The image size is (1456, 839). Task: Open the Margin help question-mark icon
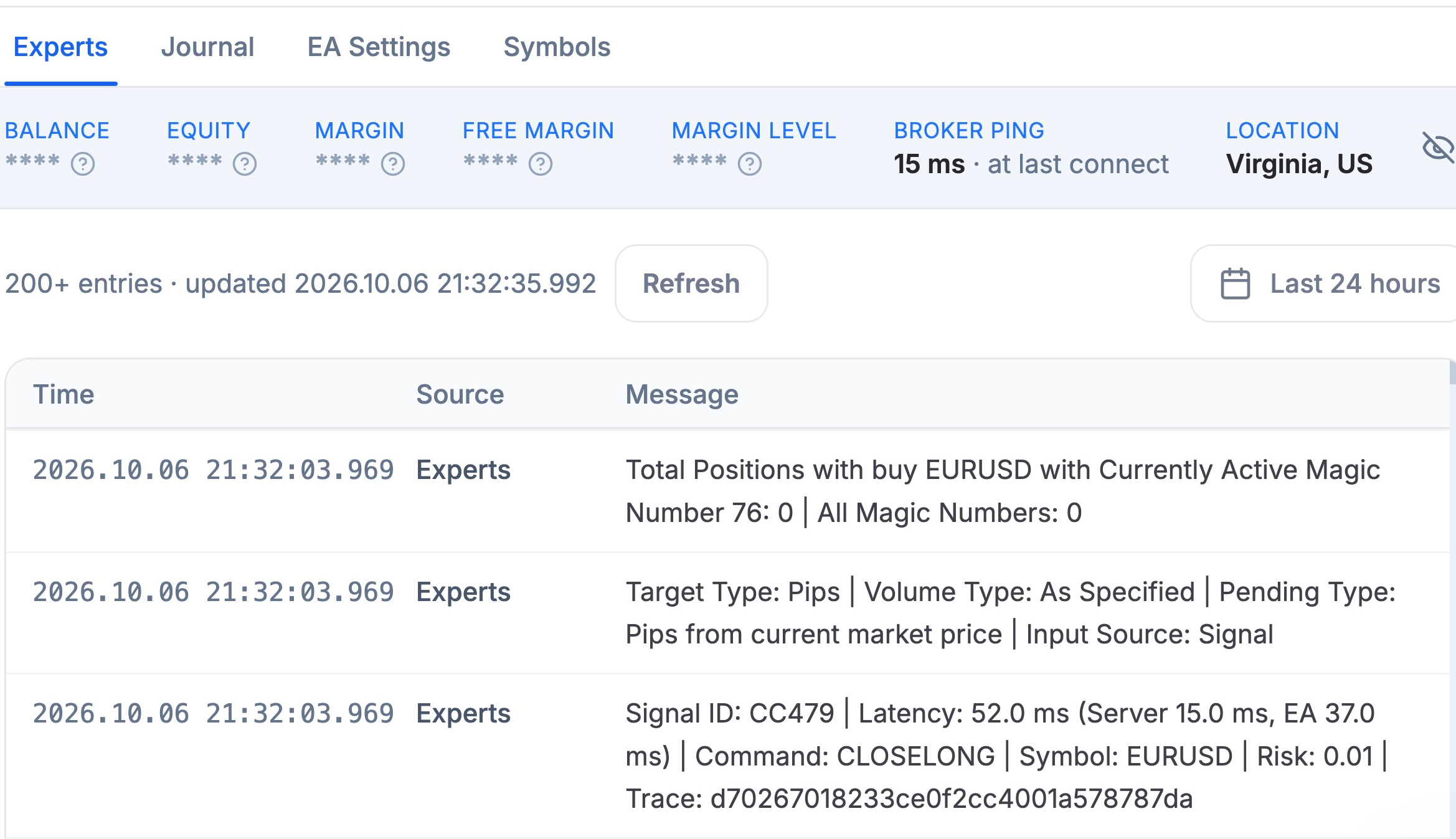pyautogui.click(x=393, y=164)
